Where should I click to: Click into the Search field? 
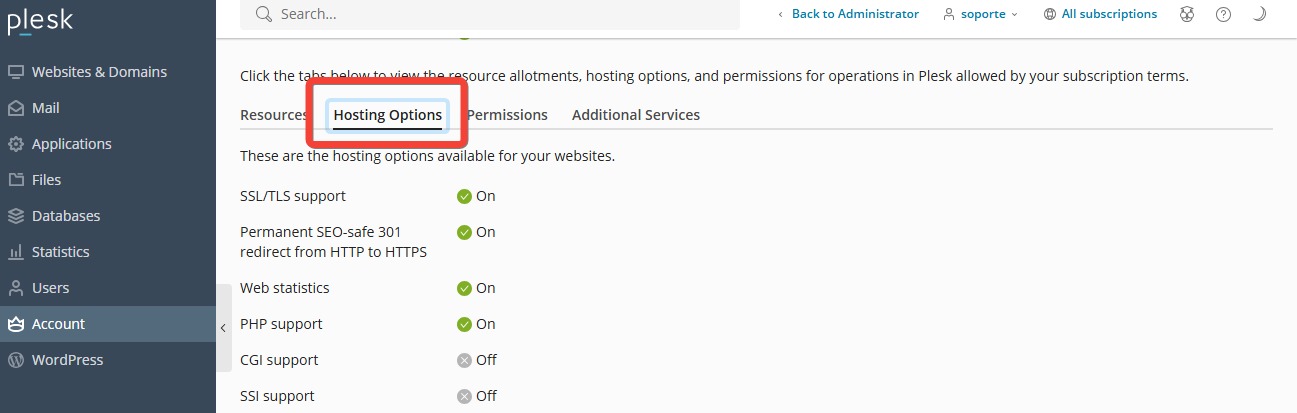coord(490,14)
